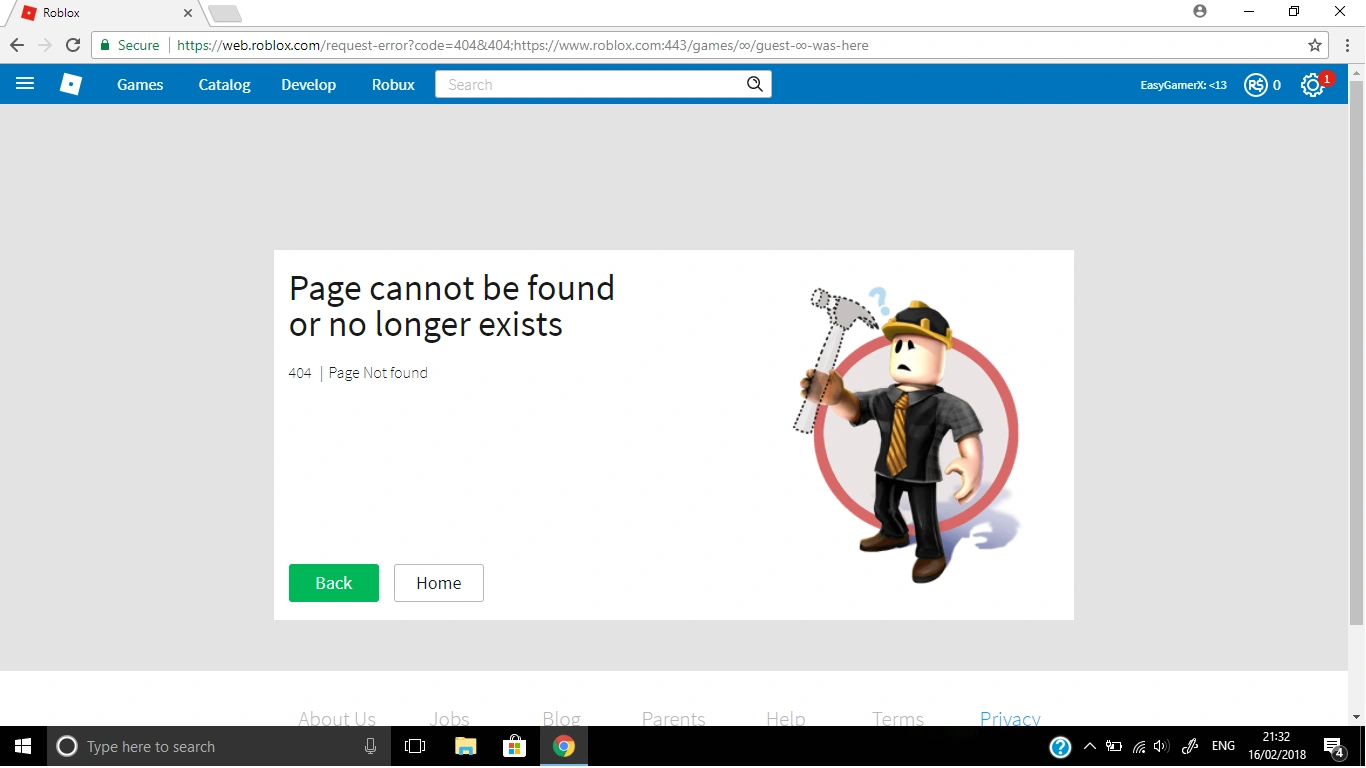This screenshot has height=768, width=1366.
Task: Click the Home button
Action: (x=438, y=583)
